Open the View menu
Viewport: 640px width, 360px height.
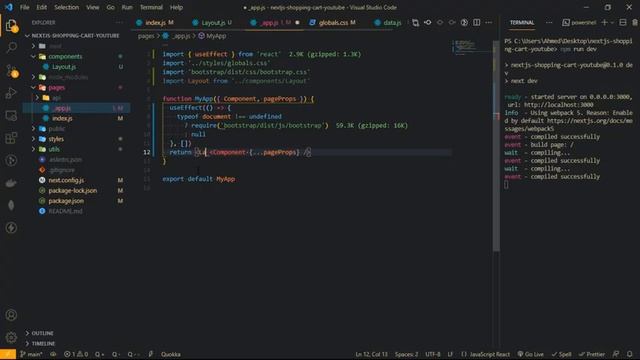point(93,7)
